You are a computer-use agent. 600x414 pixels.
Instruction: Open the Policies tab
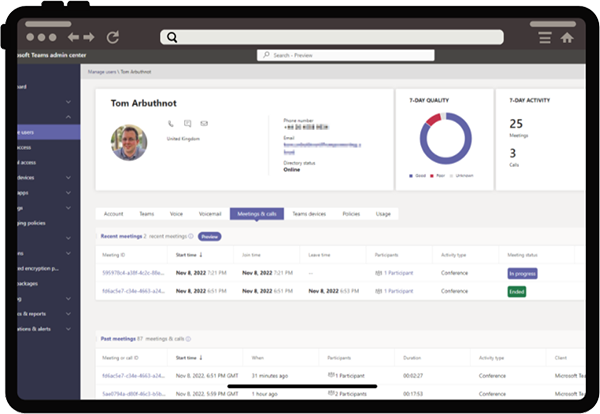pyautogui.click(x=351, y=214)
